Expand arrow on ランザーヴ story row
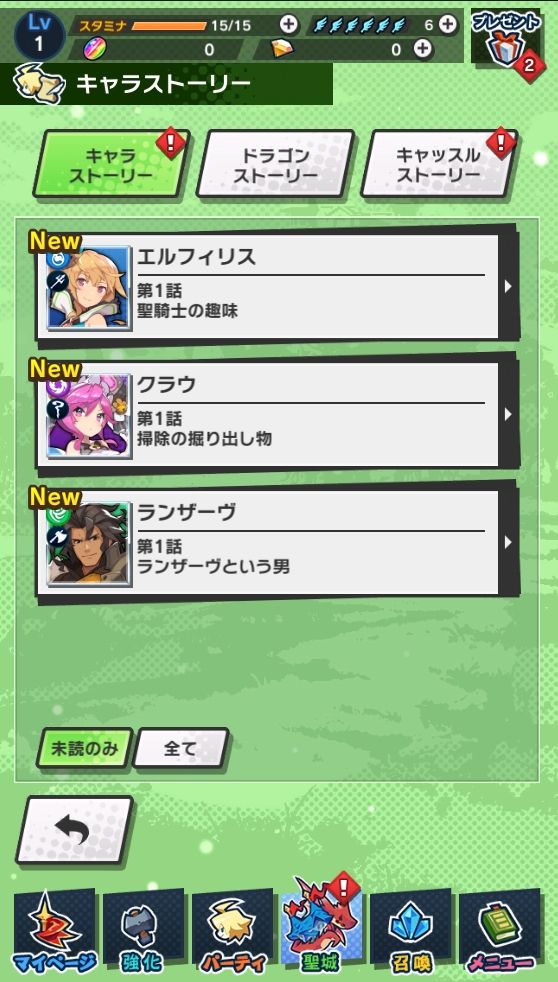 pyautogui.click(x=508, y=542)
